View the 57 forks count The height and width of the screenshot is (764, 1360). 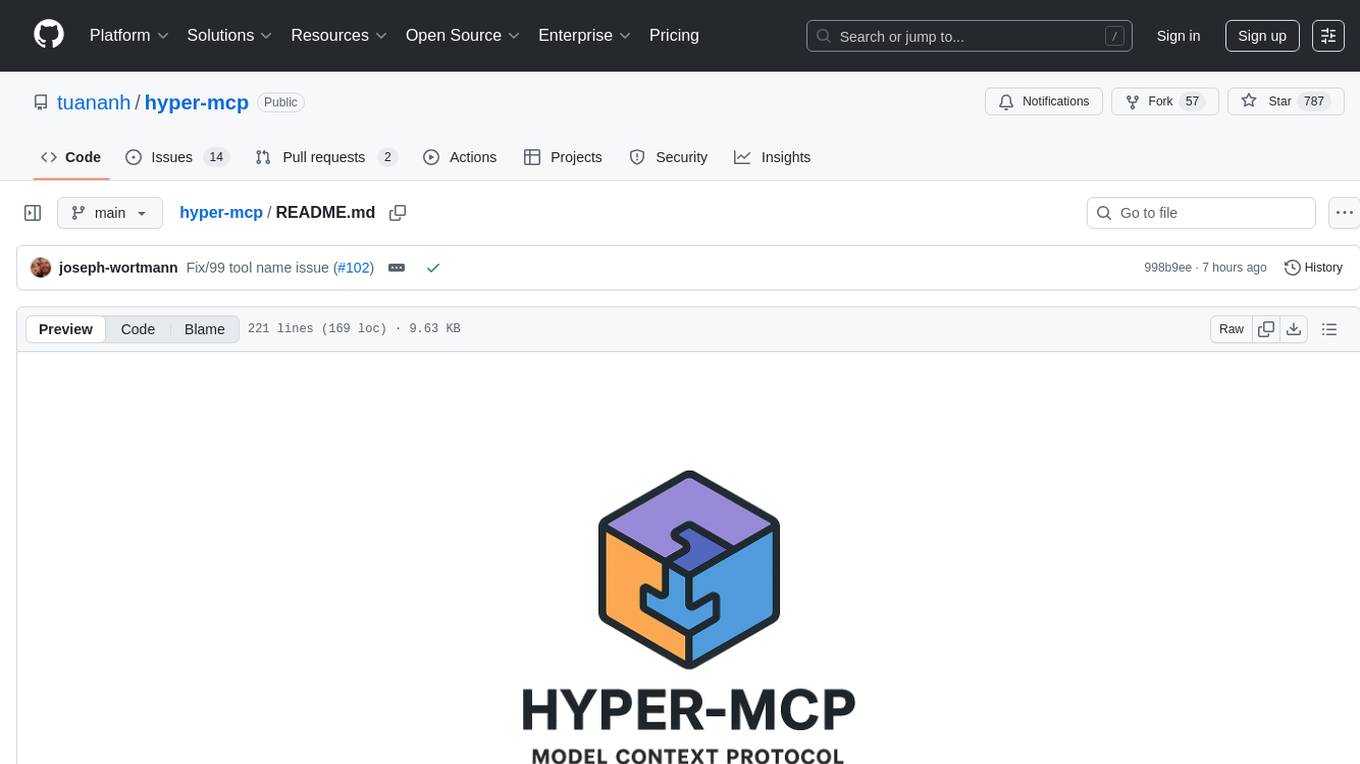(x=1191, y=102)
